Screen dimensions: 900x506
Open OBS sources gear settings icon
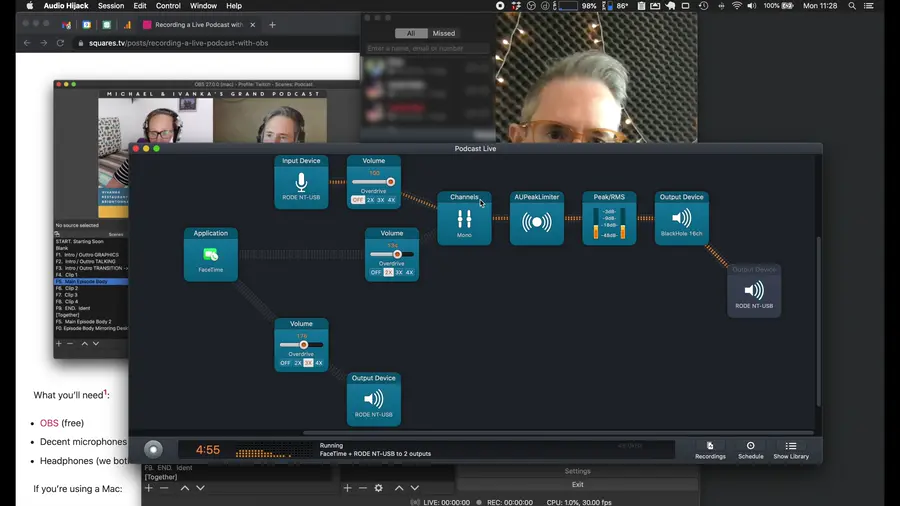point(378,488)
